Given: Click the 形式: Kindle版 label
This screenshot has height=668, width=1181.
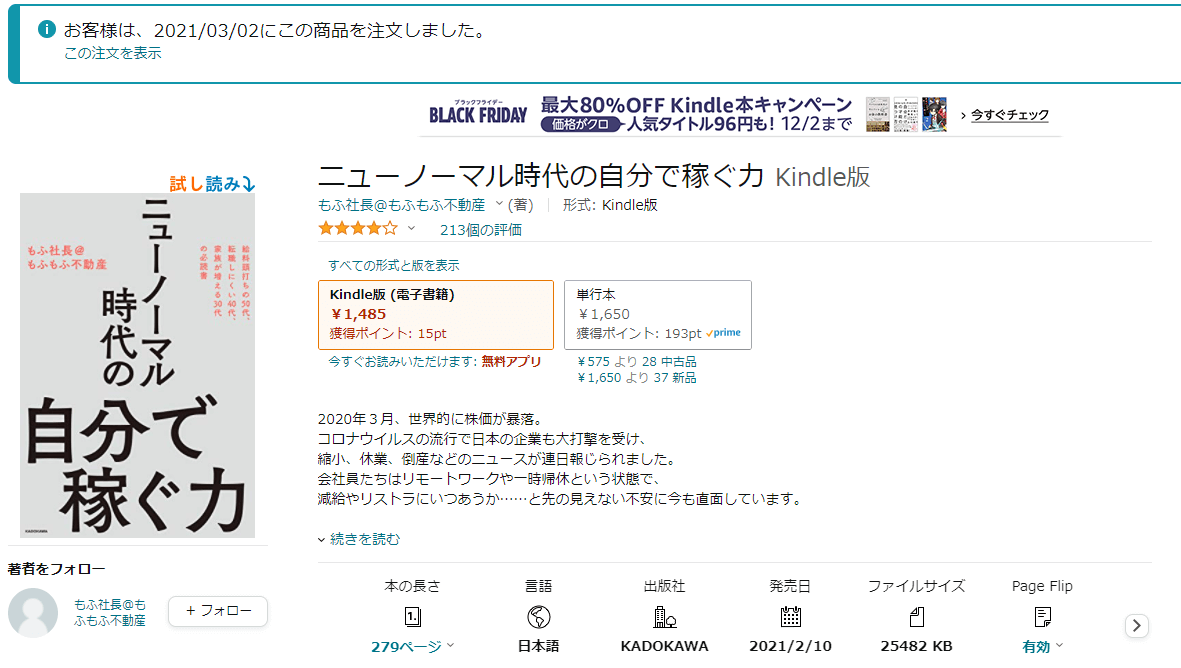Looking at the screenshot, I should tap(610, 205).
